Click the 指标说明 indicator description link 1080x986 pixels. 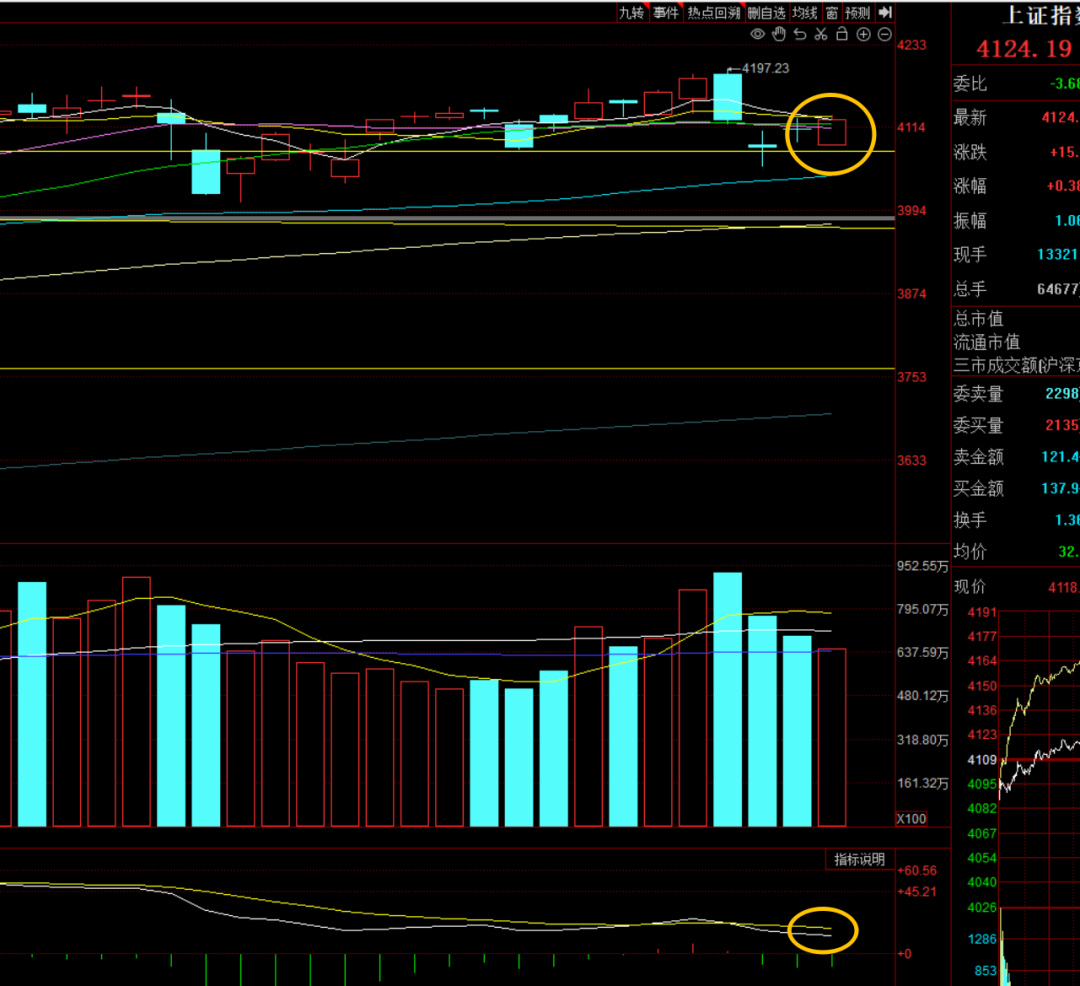[x=860, y=859]
